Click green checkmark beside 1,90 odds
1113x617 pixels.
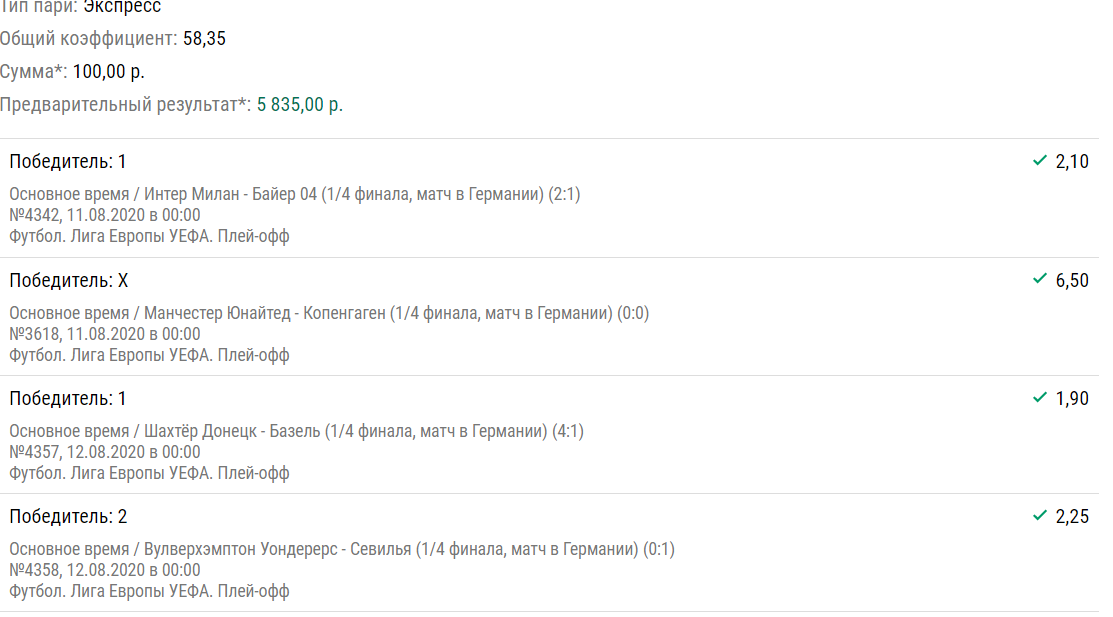pyautogui.click(x=1040, y=398)
